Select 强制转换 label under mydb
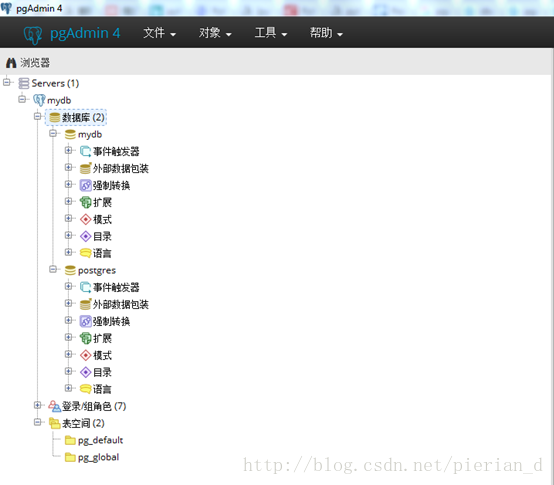Screen dimensions: 554x485 click(x=111, y=185)
